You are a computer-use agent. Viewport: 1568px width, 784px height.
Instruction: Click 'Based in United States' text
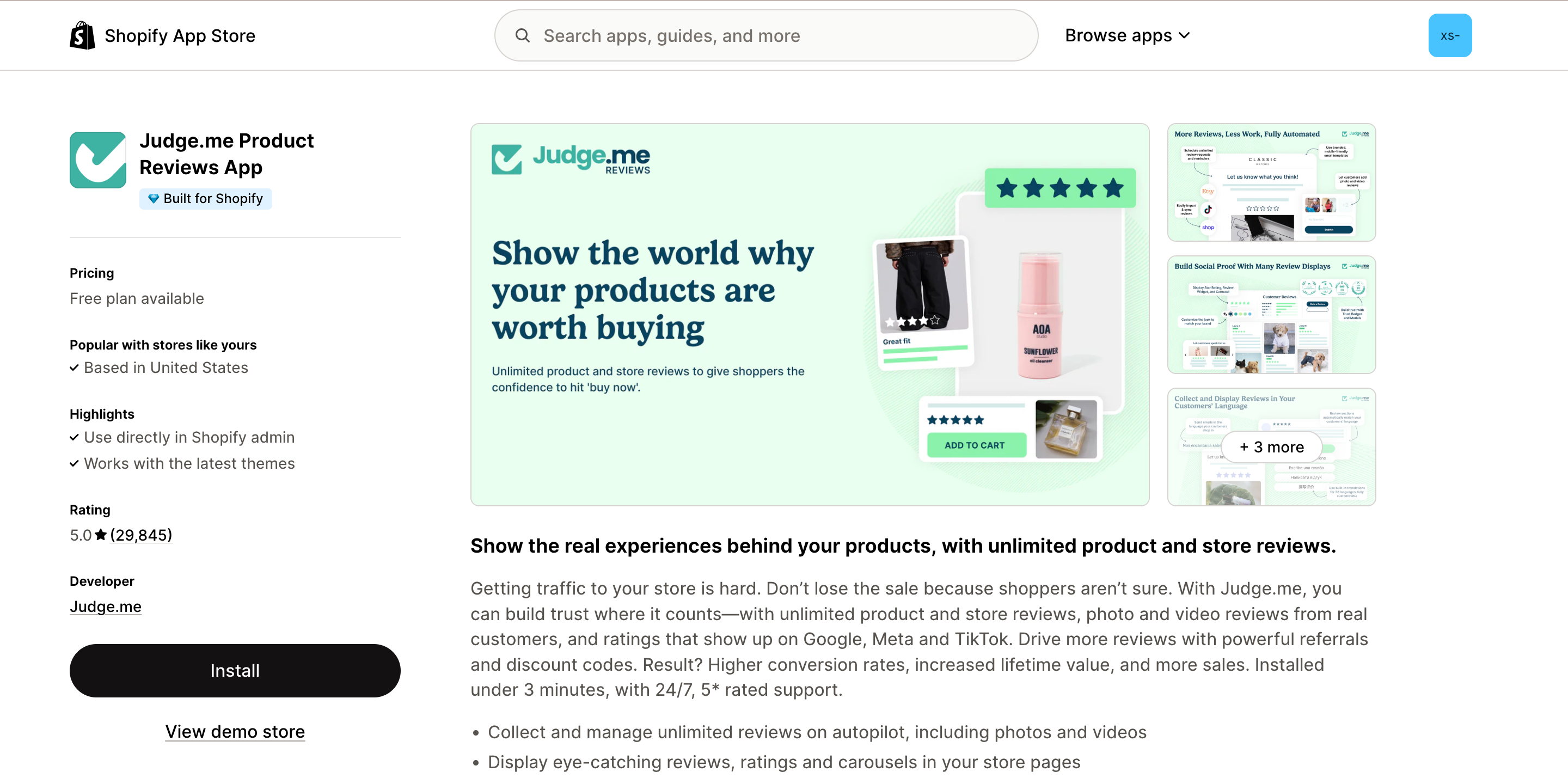[166, 367]
